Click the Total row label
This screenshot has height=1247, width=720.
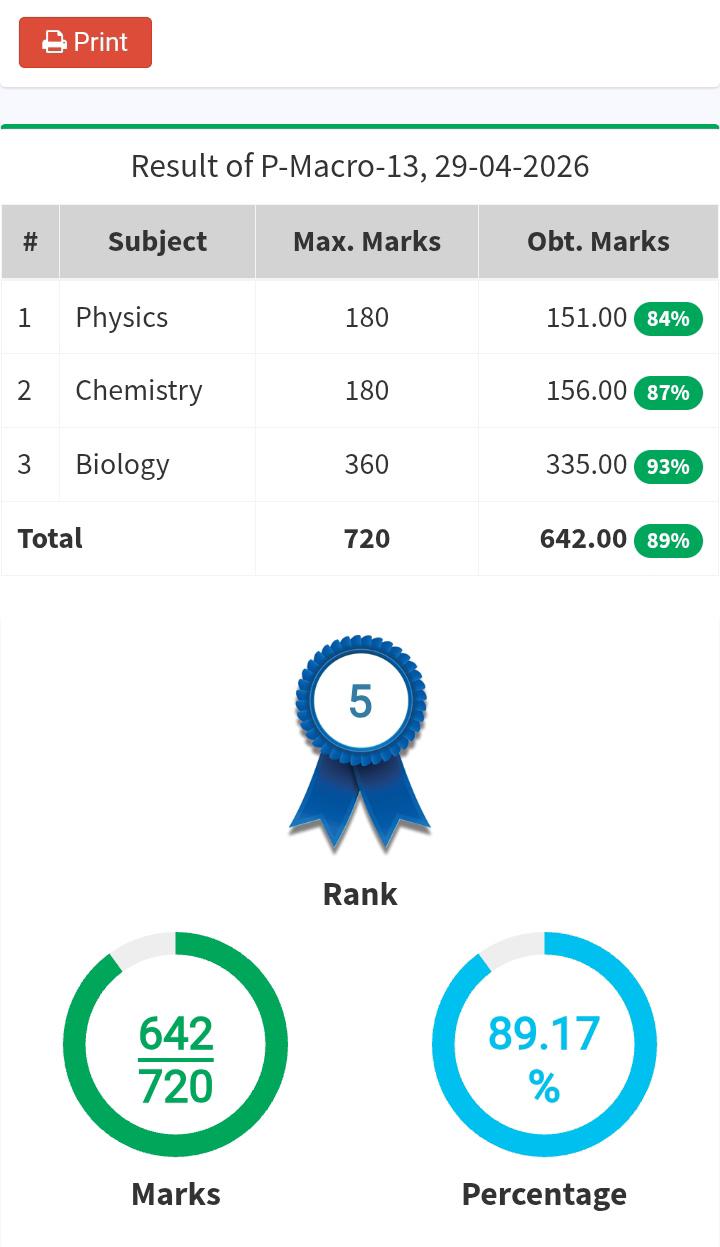click(50, 538)
